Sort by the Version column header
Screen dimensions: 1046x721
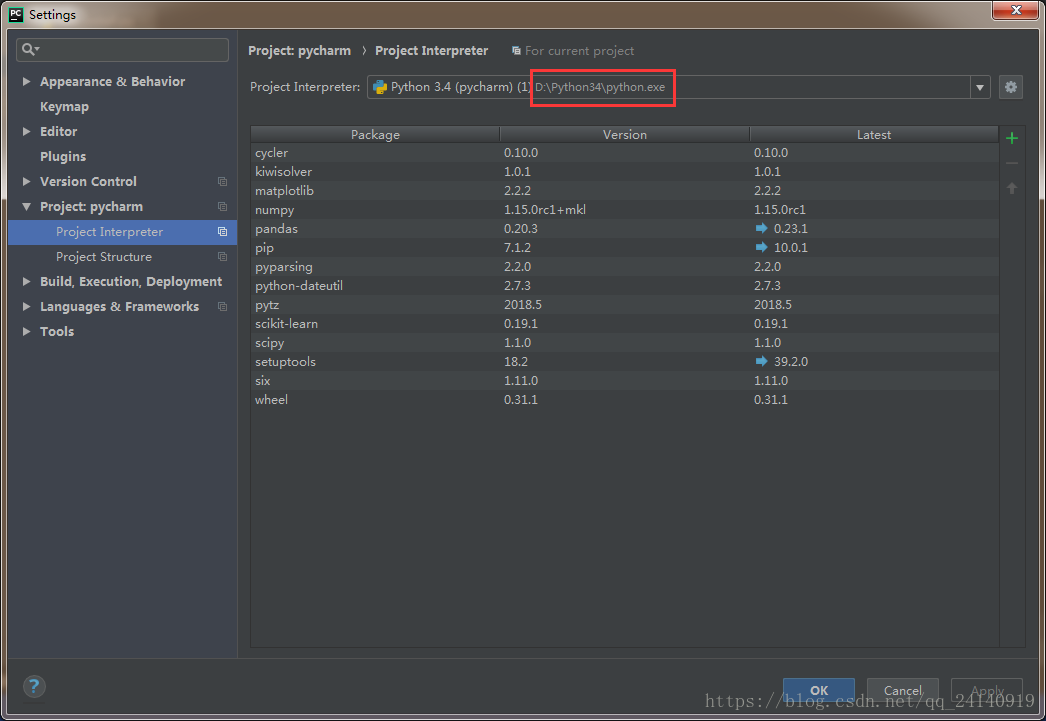click(624, 134)
